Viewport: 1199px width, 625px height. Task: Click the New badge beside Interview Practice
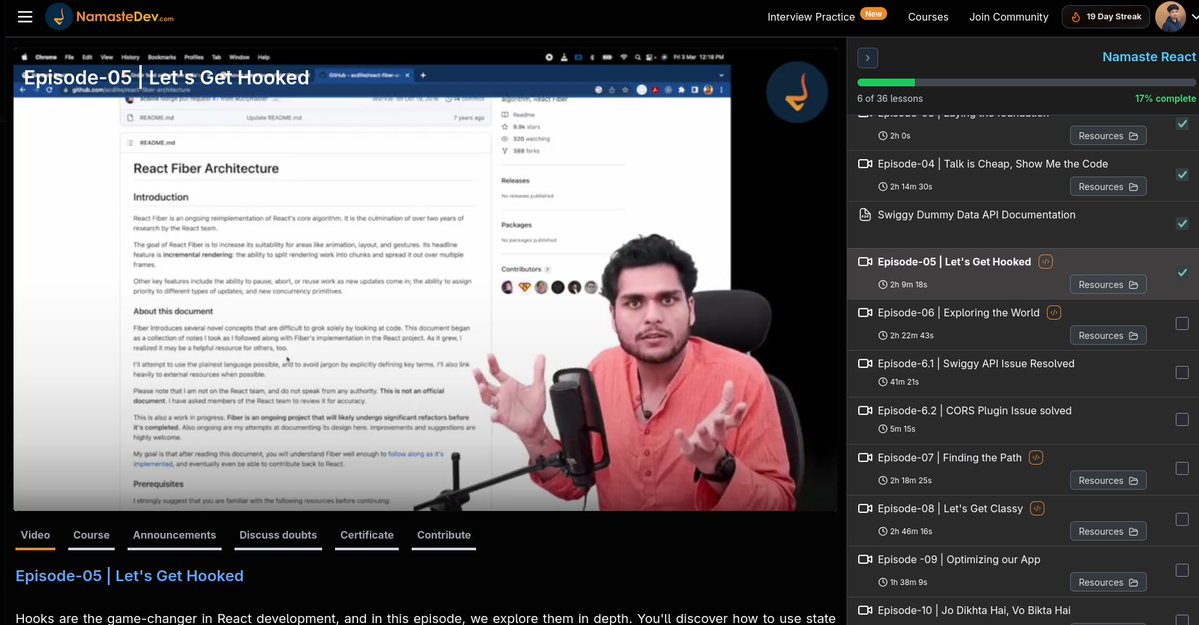pyautogui.click(x=873, y=14)
